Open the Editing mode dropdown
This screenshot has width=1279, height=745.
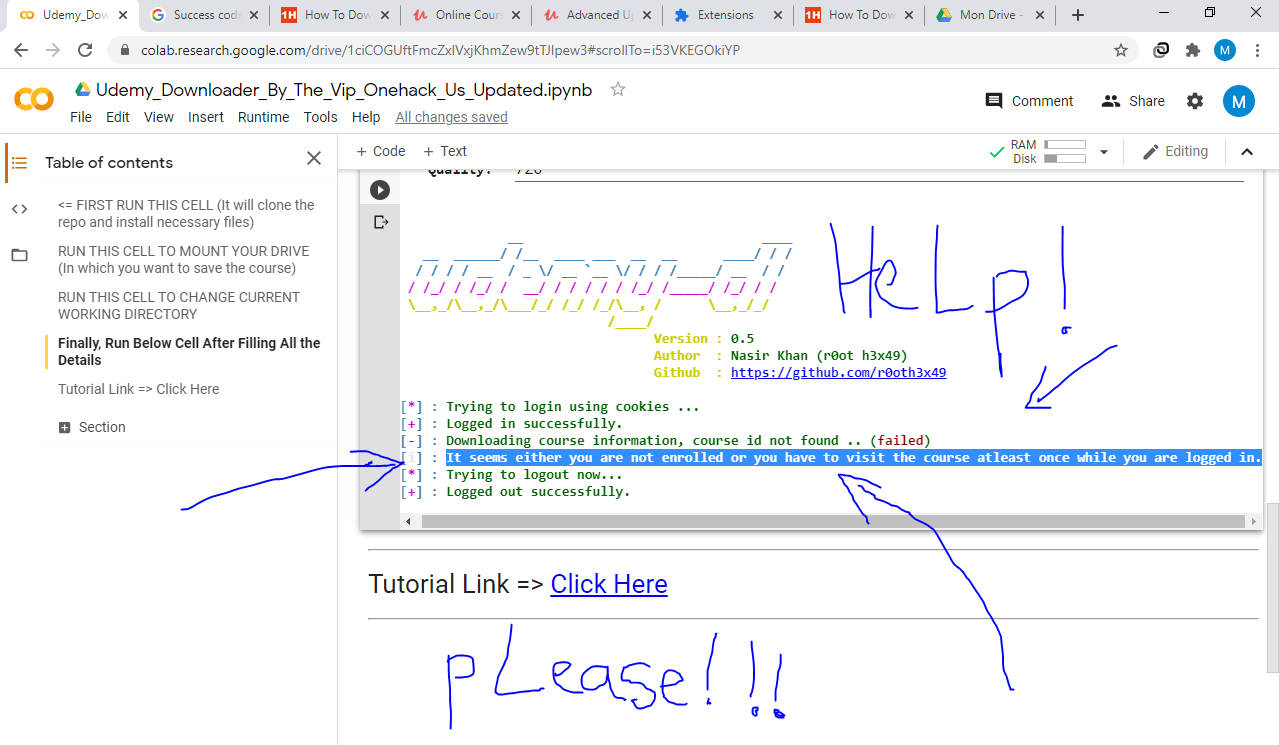pos(1175,152)
